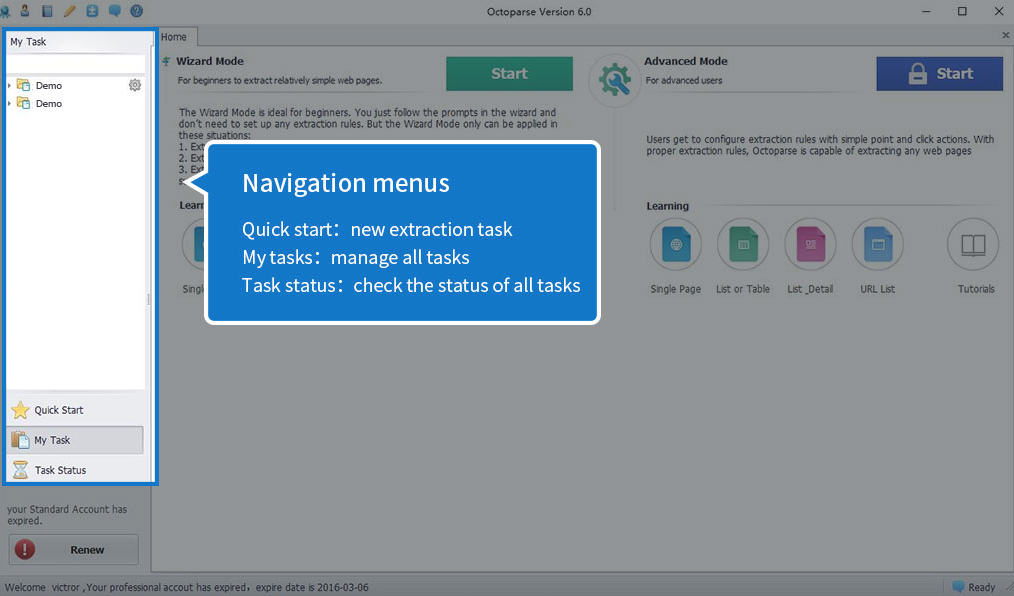Click the 'URL List' label text
Image resolution: width=1014 pixels, height=596 pixels.
(878, 289)
